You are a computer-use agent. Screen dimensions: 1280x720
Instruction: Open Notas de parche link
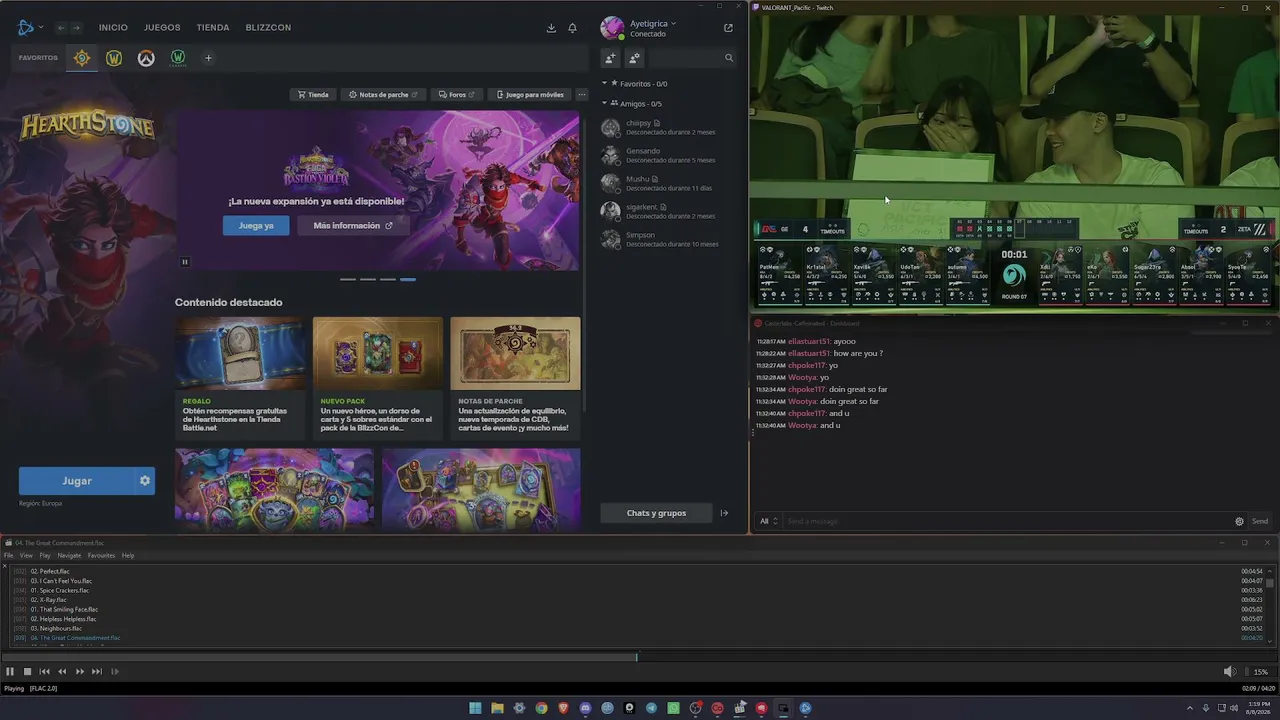pyautogui.click(x=383, y=95)
